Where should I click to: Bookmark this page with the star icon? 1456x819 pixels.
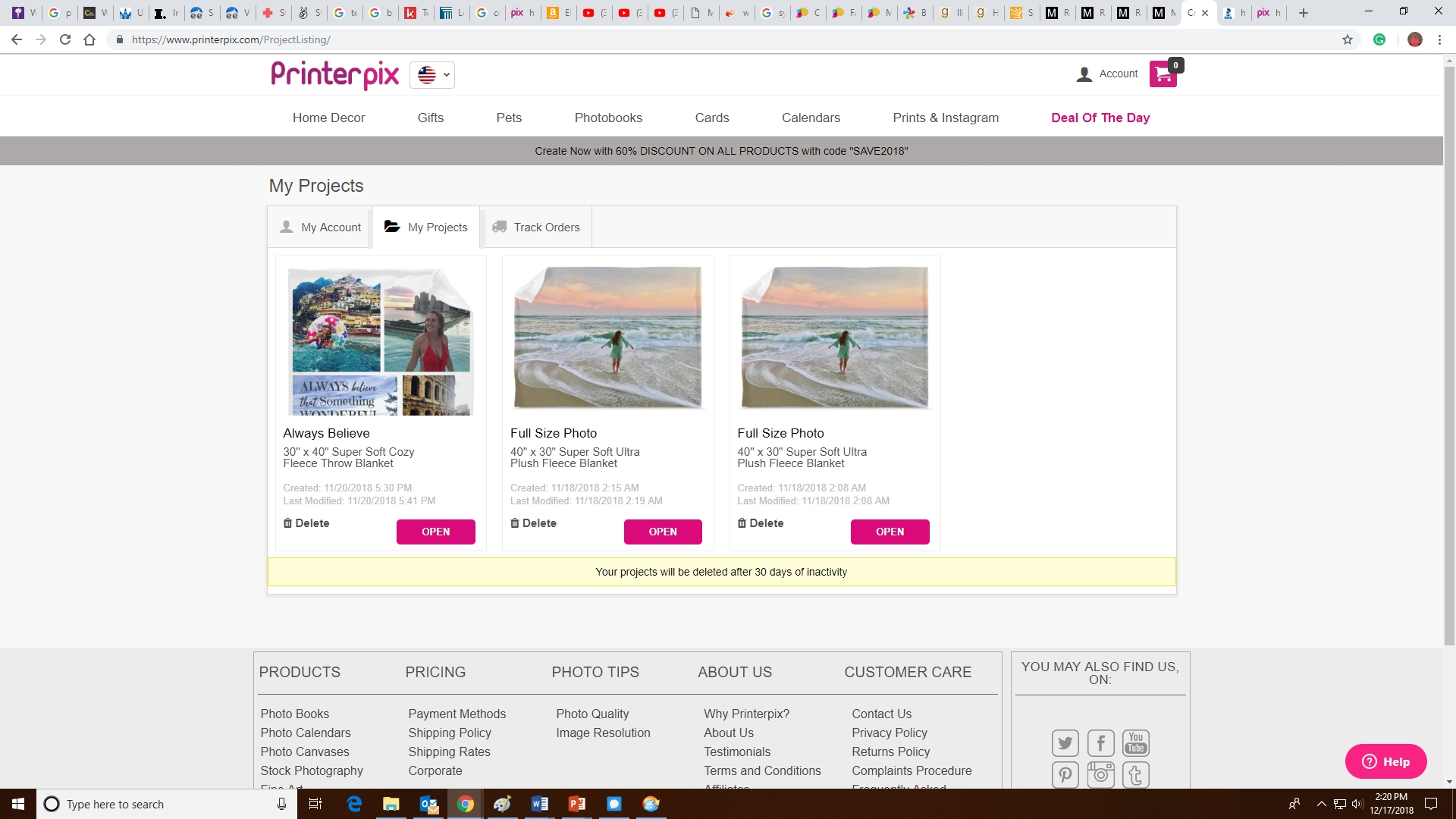pos(1348,39)
